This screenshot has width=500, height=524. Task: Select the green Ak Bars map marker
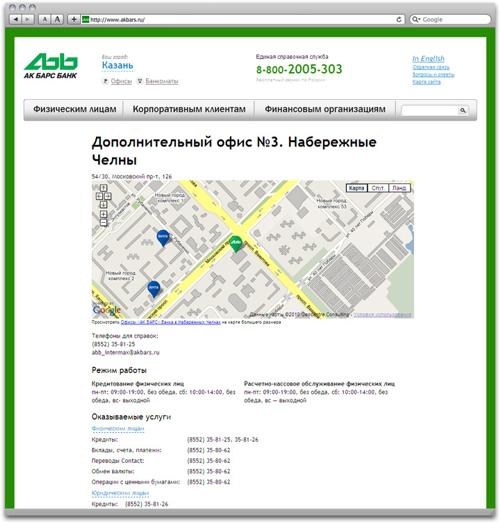236,244
